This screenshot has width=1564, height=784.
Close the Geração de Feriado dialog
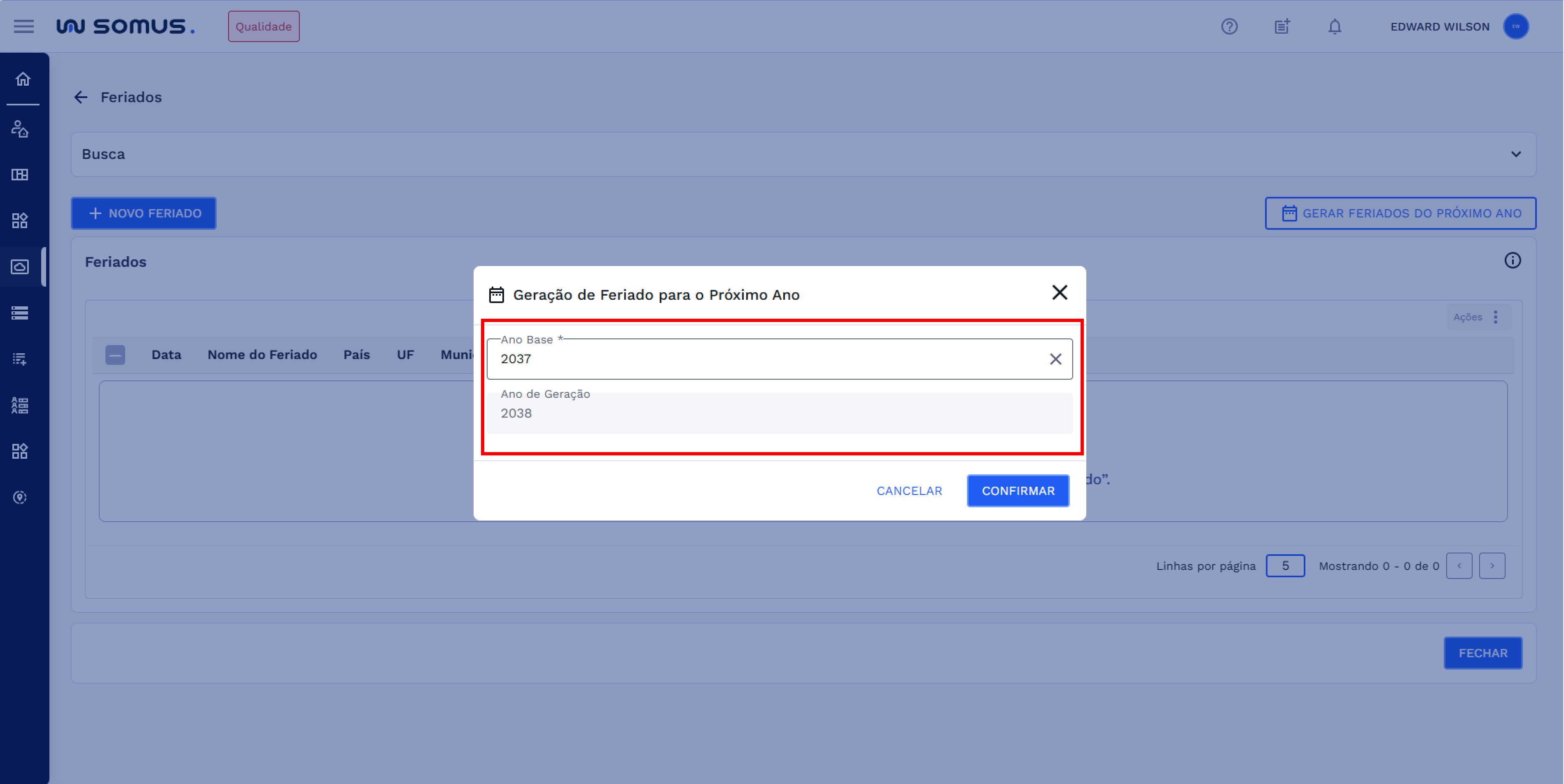pos(1060,293)
